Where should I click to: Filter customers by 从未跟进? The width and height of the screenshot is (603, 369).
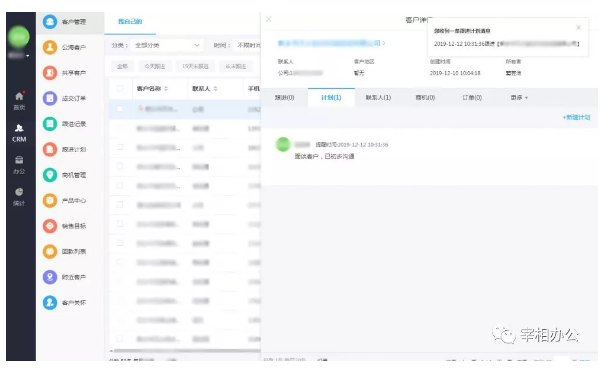click(236, 66)
